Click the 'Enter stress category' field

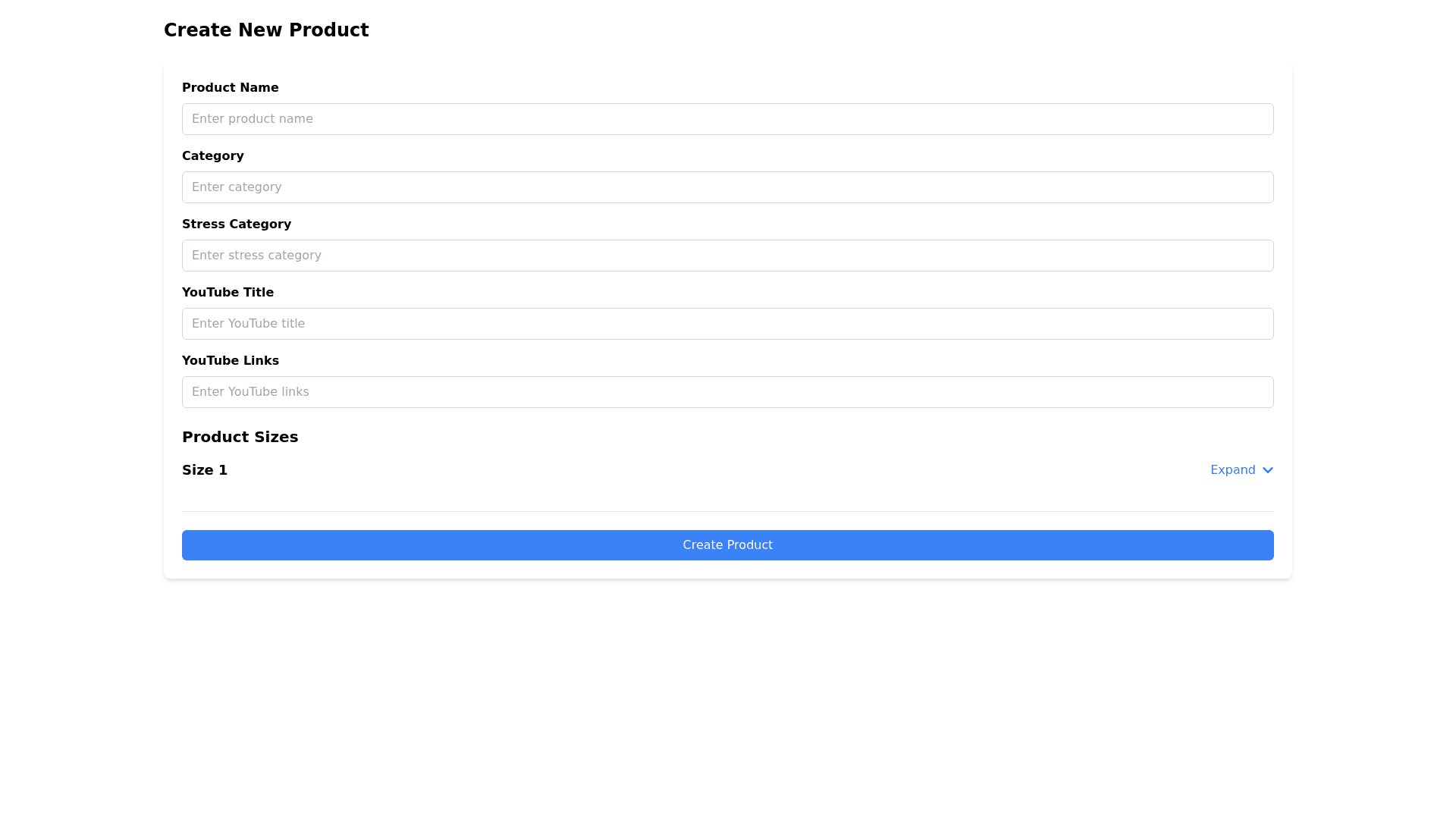pos(727,256)
